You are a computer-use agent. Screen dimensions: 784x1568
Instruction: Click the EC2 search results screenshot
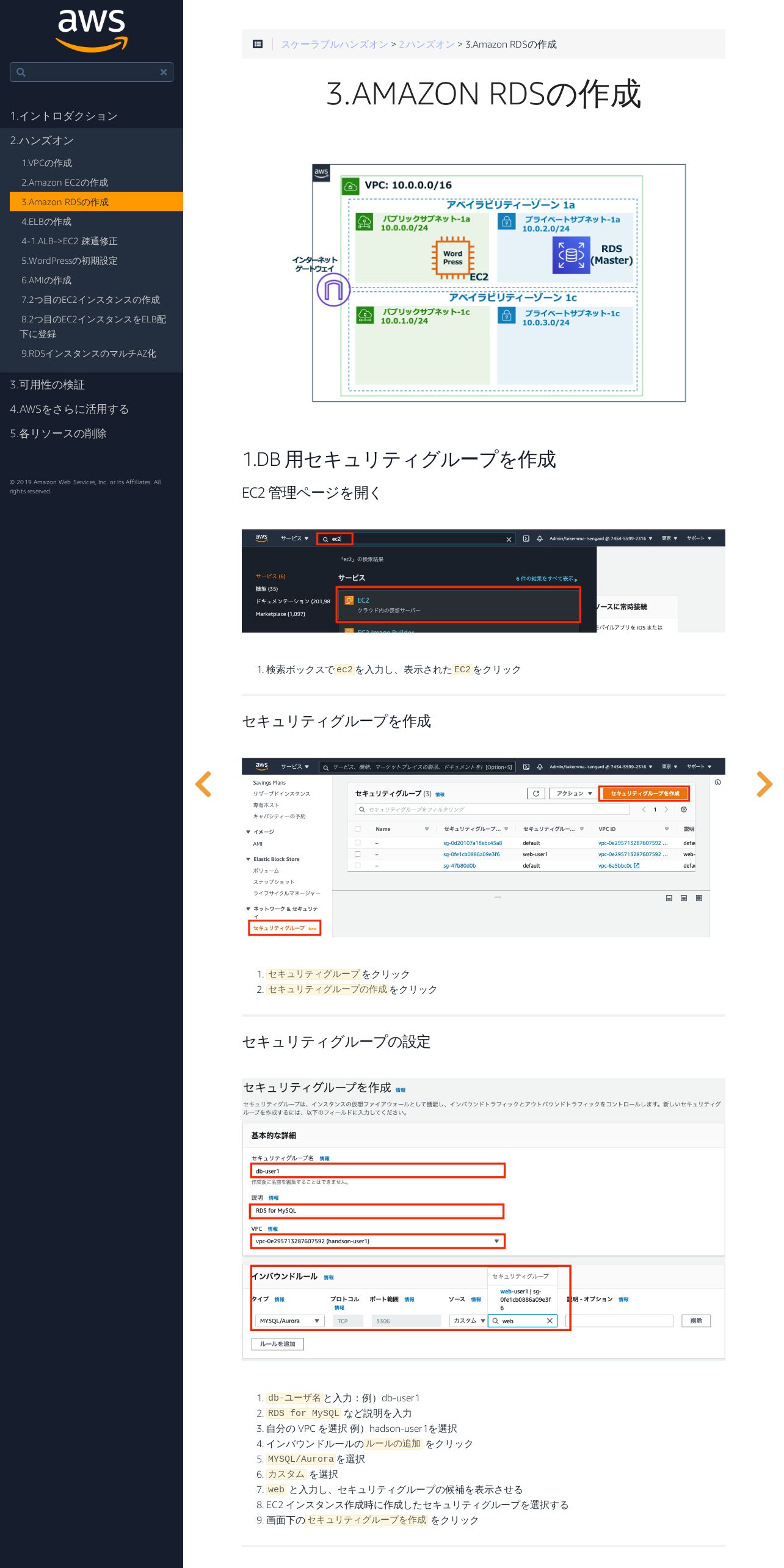484,581
